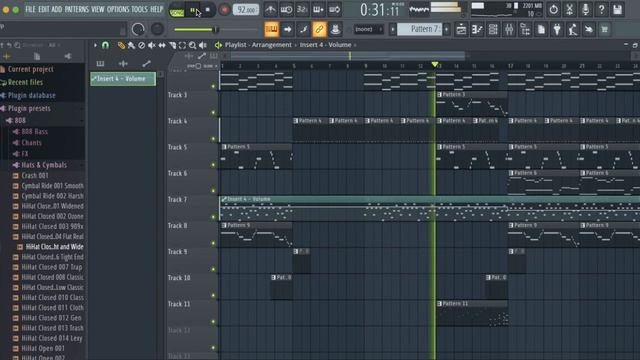Open the PATTERNS menu
This screenshot has width=640, height=360.
pyautogui.click(x=77, y=9)
